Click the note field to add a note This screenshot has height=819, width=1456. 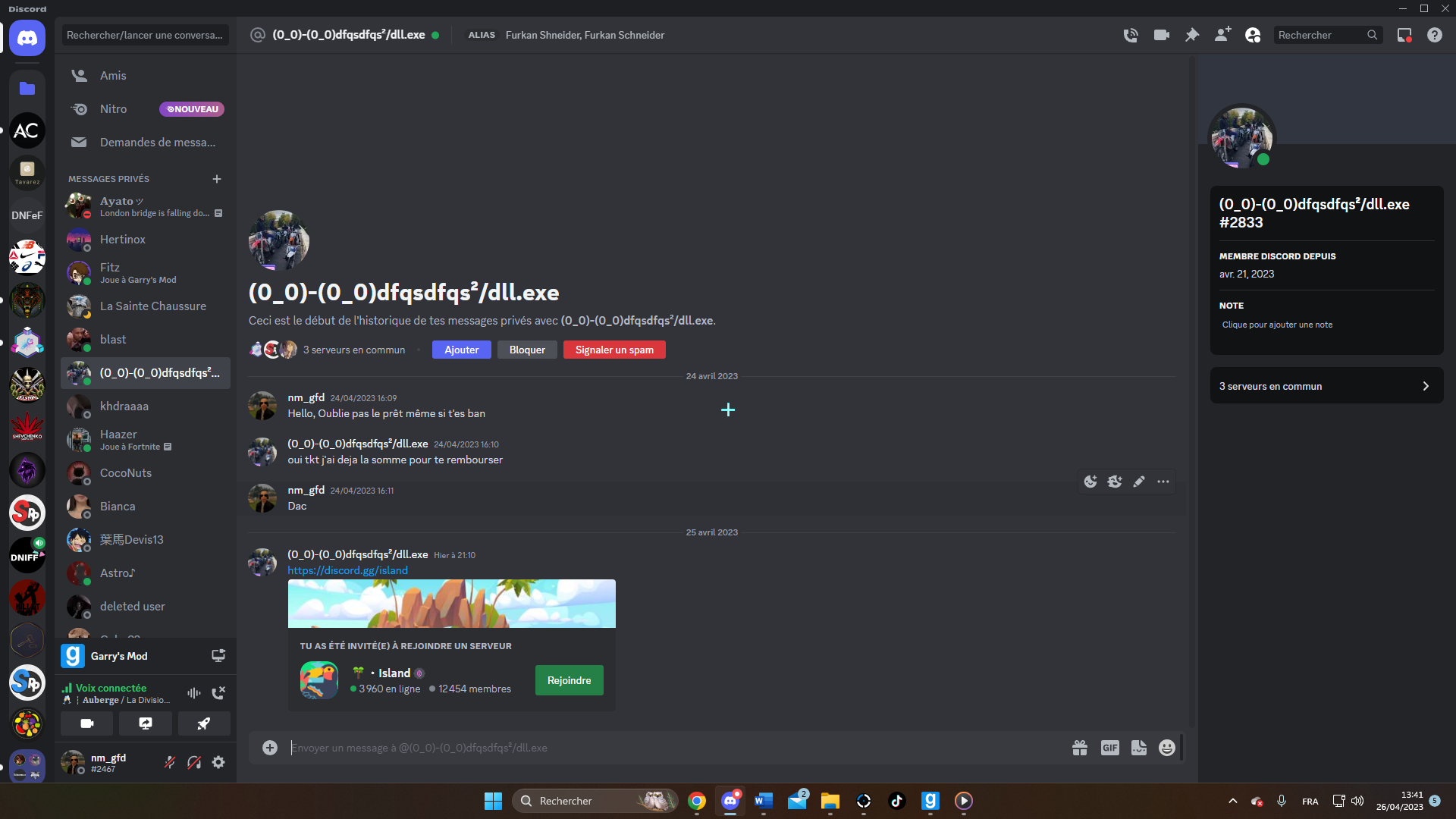tap(1326, 325)
